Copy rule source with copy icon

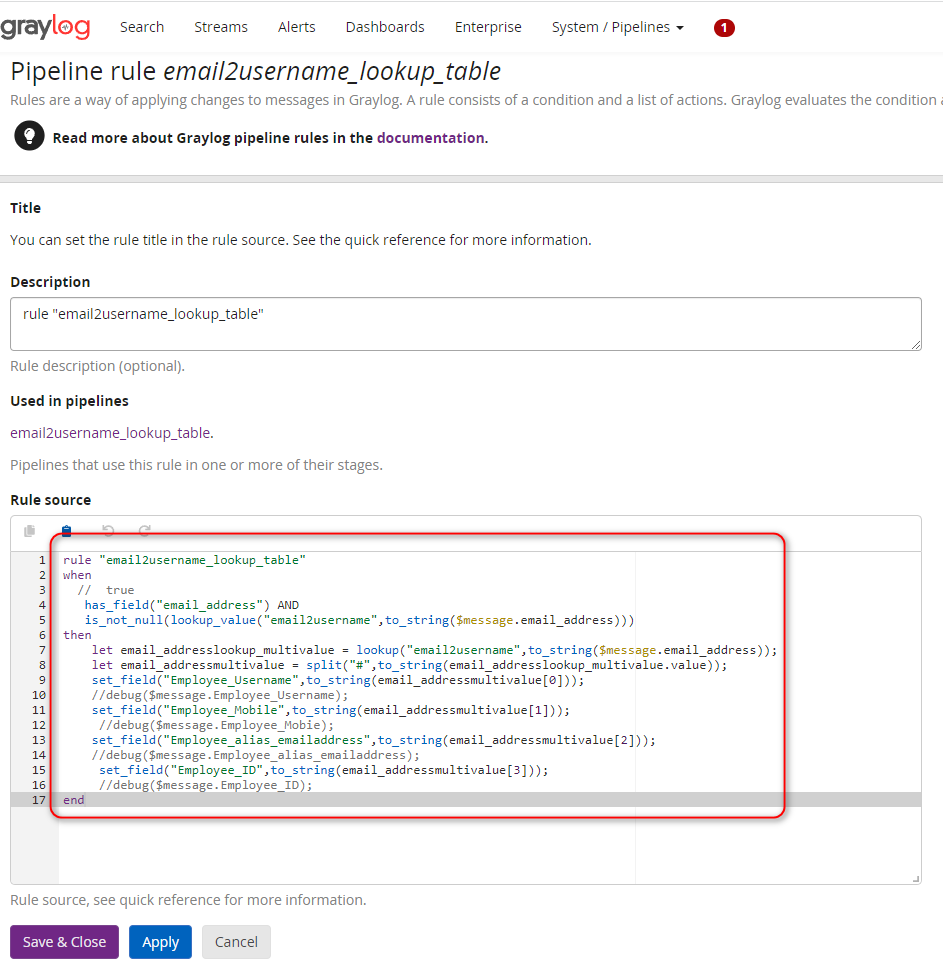click(29, 531)
